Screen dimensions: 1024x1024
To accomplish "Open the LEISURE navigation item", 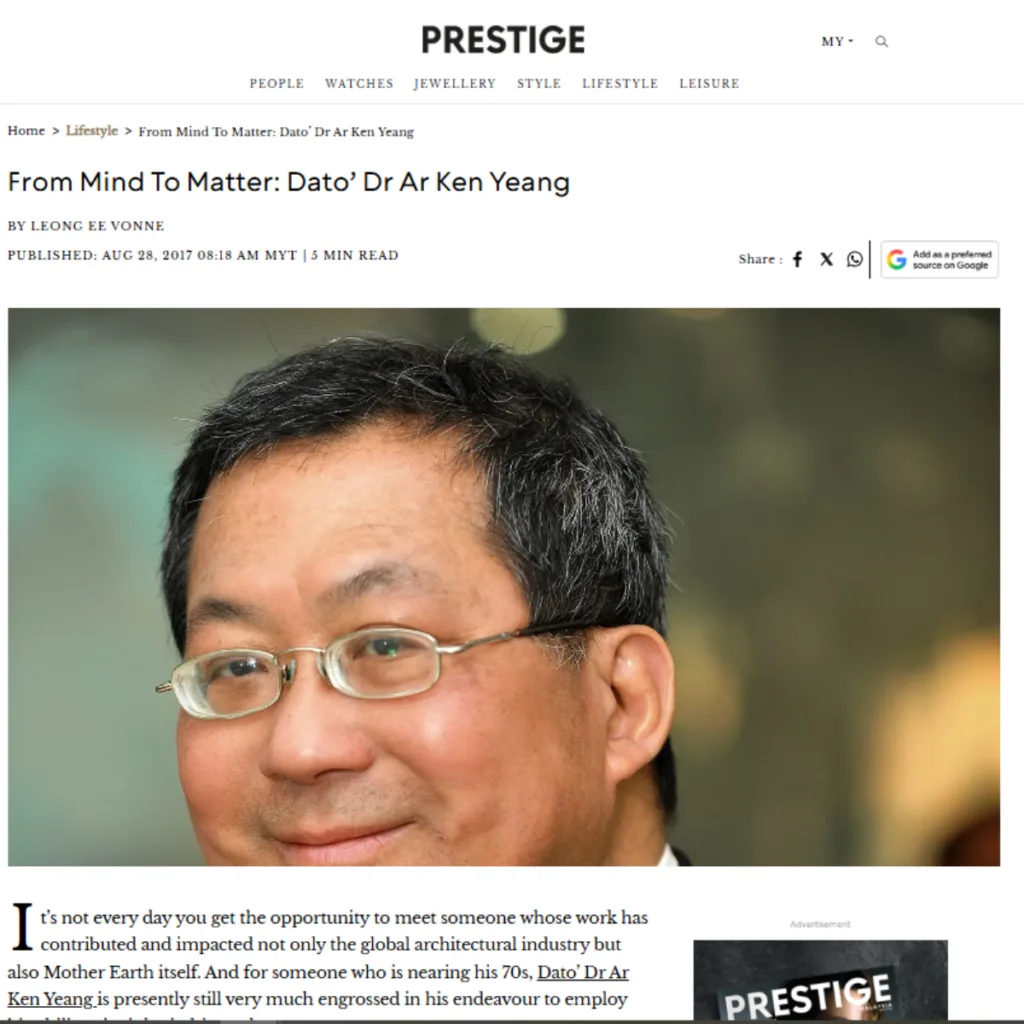I will (x=709, y=84).
